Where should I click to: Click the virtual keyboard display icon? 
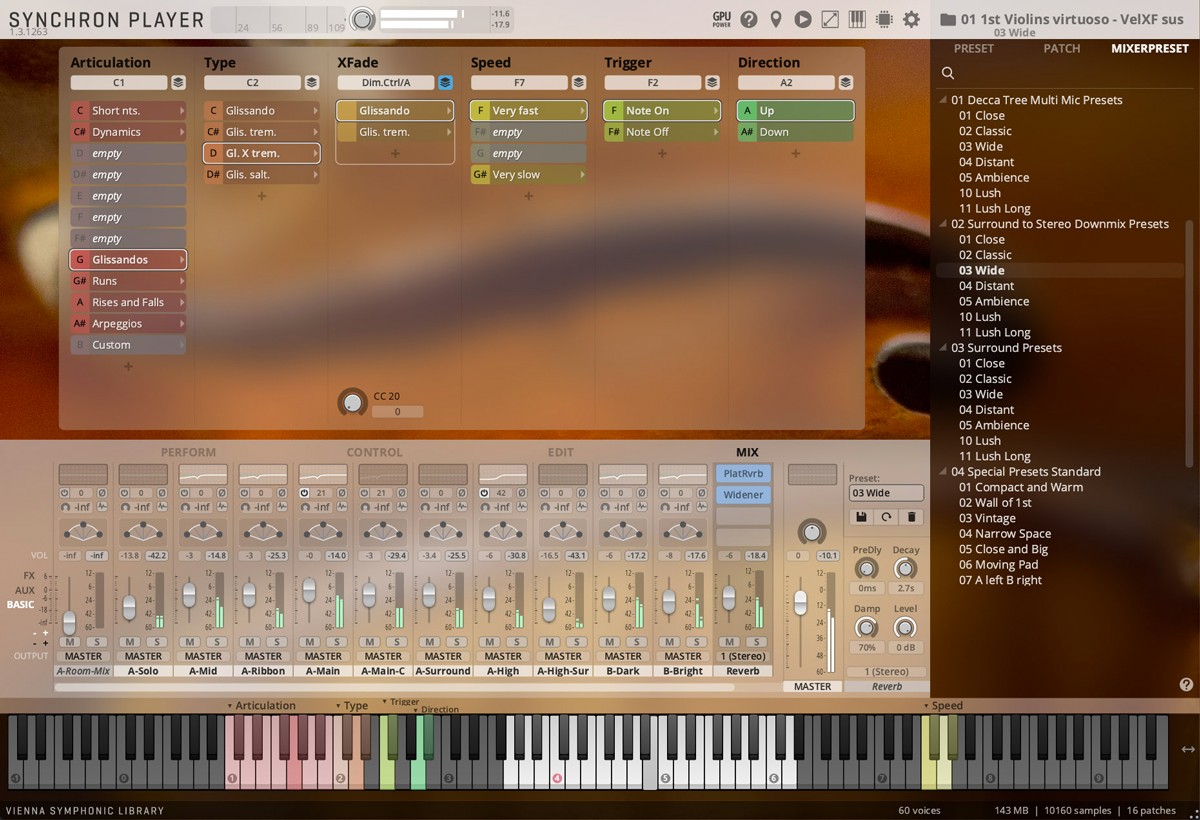pos(858,18)
